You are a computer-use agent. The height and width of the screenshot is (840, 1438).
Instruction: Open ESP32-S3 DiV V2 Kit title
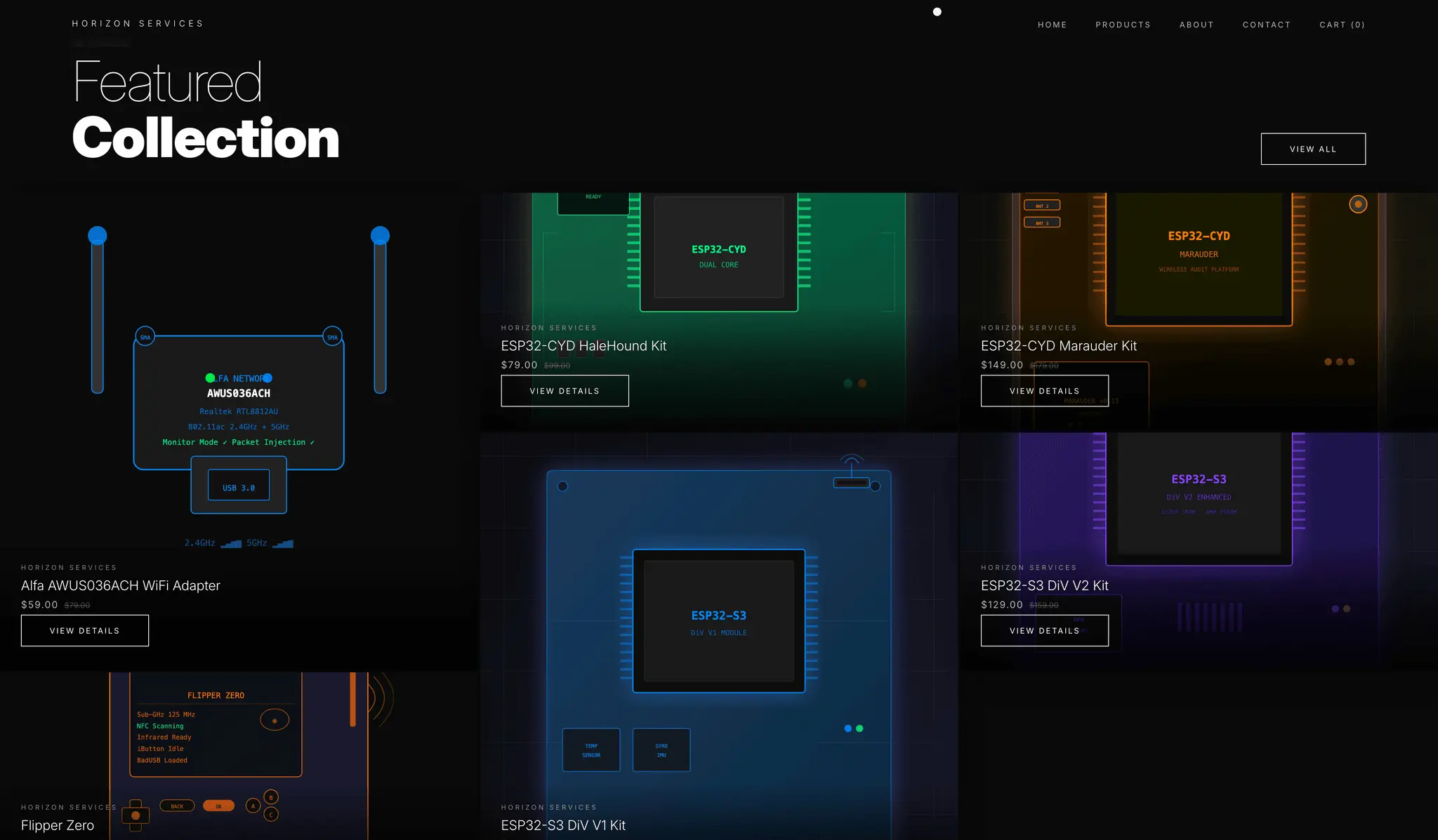pos(1045,585)
